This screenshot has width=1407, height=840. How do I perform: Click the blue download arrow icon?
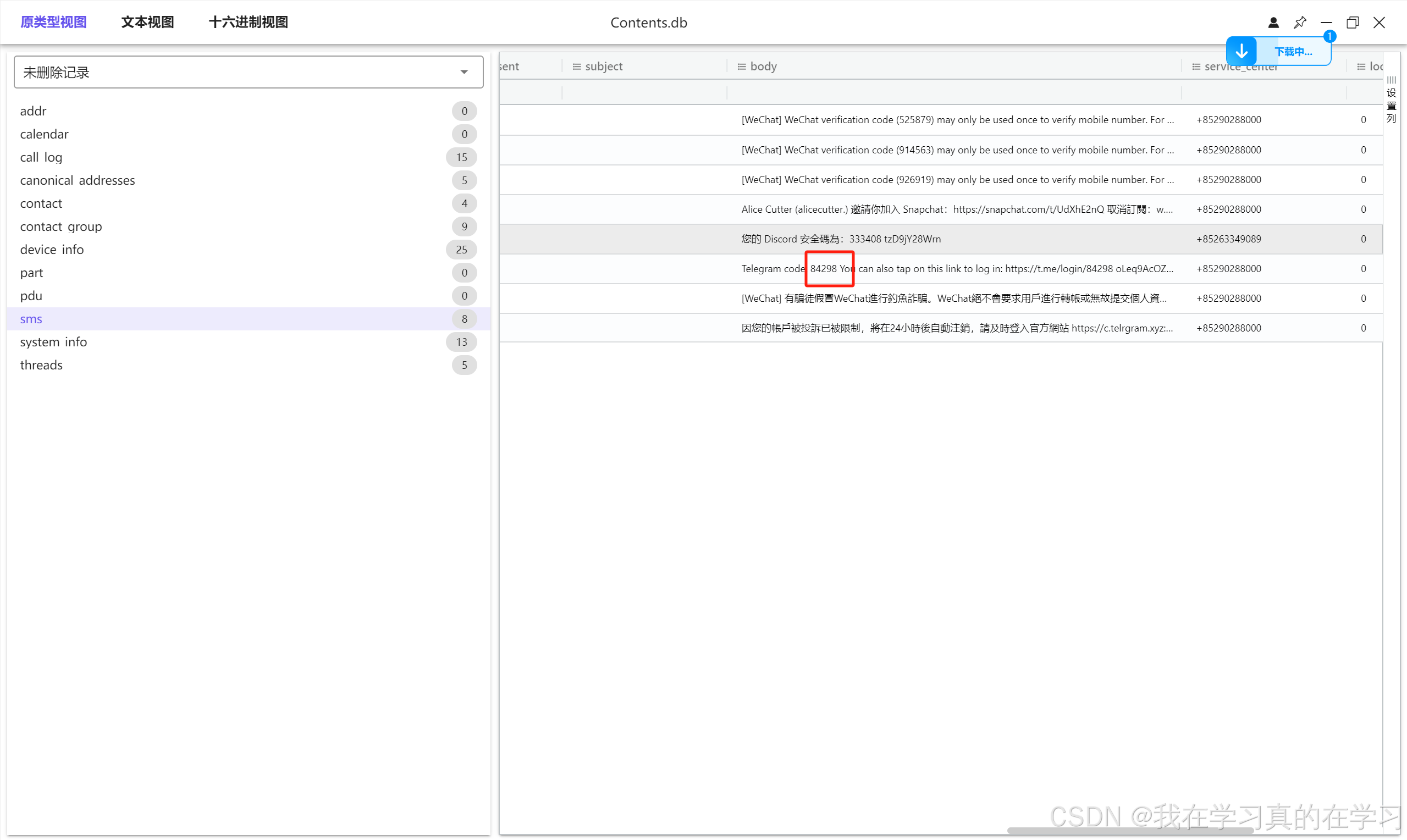click(1241, 52)
